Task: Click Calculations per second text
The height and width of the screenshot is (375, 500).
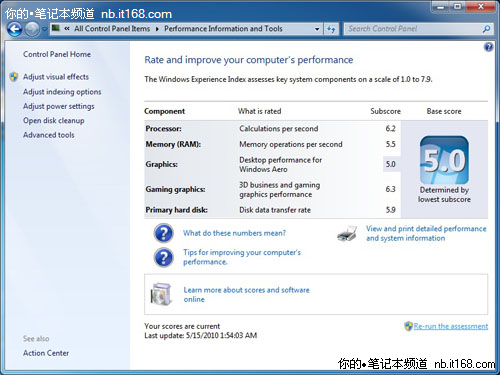Action: [x=279, y=129]
